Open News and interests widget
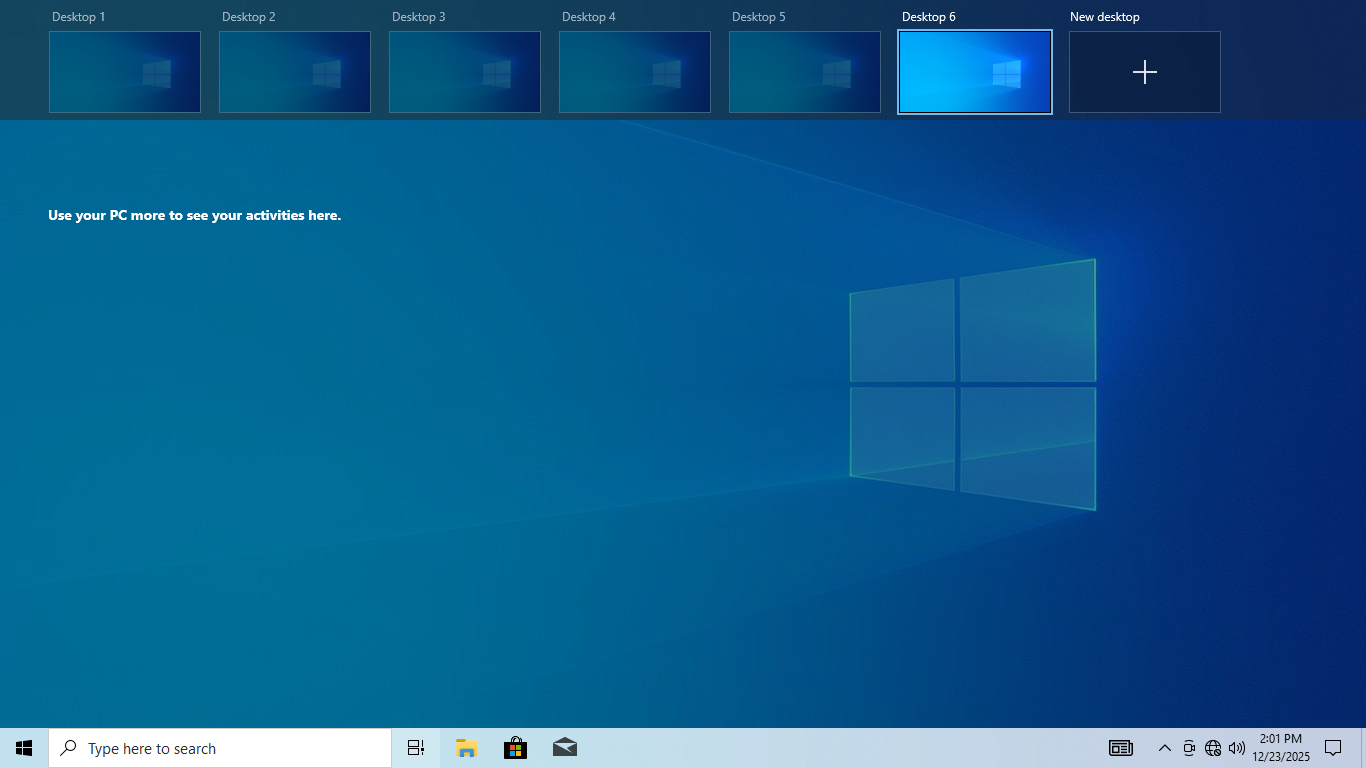This screenshot has height=768, width=1366. coord(1120,748)
